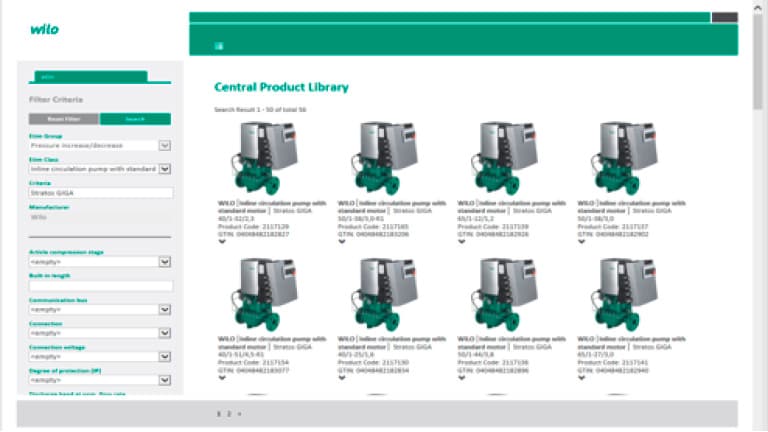The height and width of the screenshot is (432, 768).
Task: Open the Communication bus dropdown
Action: point(165,310)
